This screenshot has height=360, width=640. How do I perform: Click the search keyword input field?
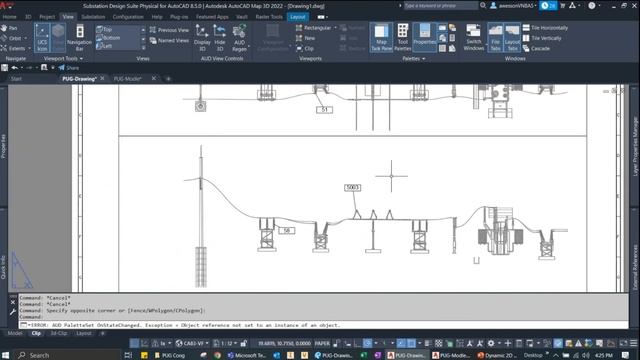click(440, 6)
